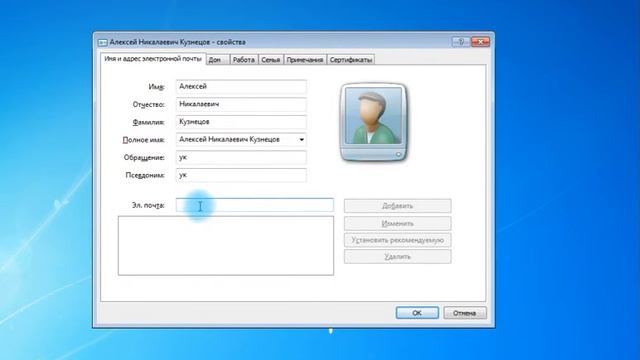Select the Имя и адрес электронной почты tab
The height and width of the screenshot is (360, 640).
pyautogui.click(x=153, y=59)
